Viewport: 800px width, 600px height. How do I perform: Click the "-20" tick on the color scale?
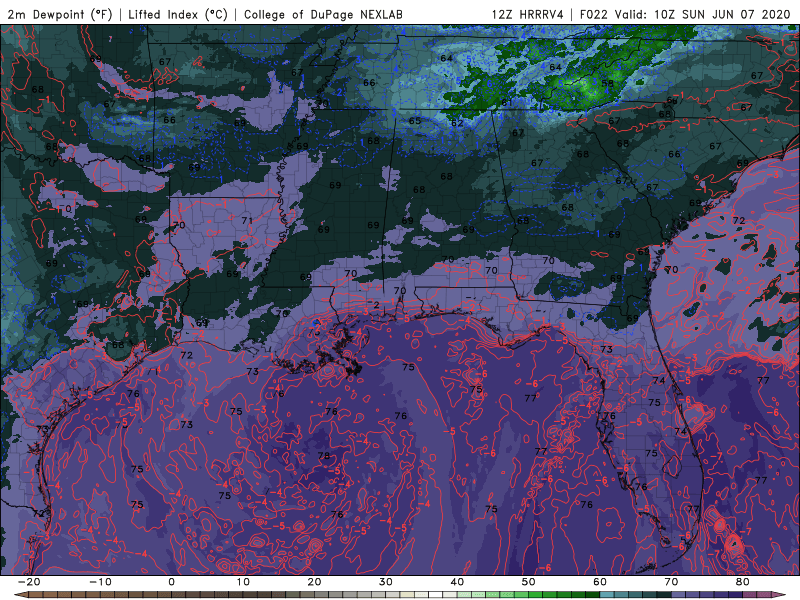(29, 582)
